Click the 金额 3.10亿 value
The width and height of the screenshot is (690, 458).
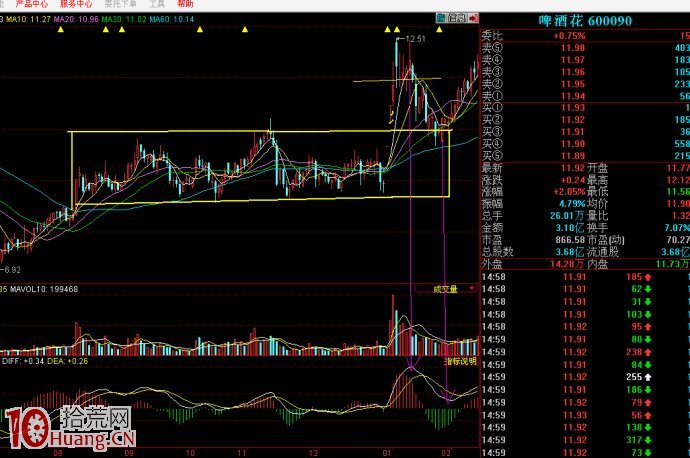click(x=569, y=228)
